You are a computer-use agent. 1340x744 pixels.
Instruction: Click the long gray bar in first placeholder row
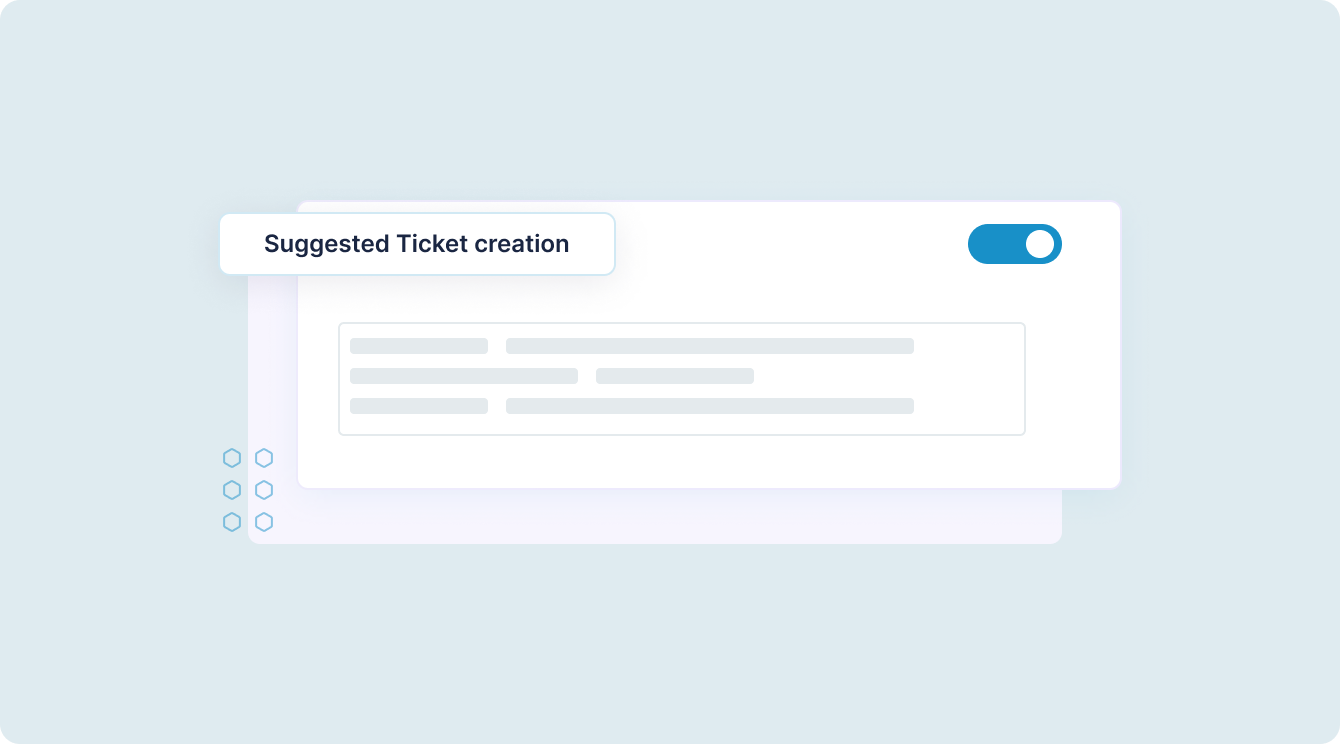tap(710, 346)
